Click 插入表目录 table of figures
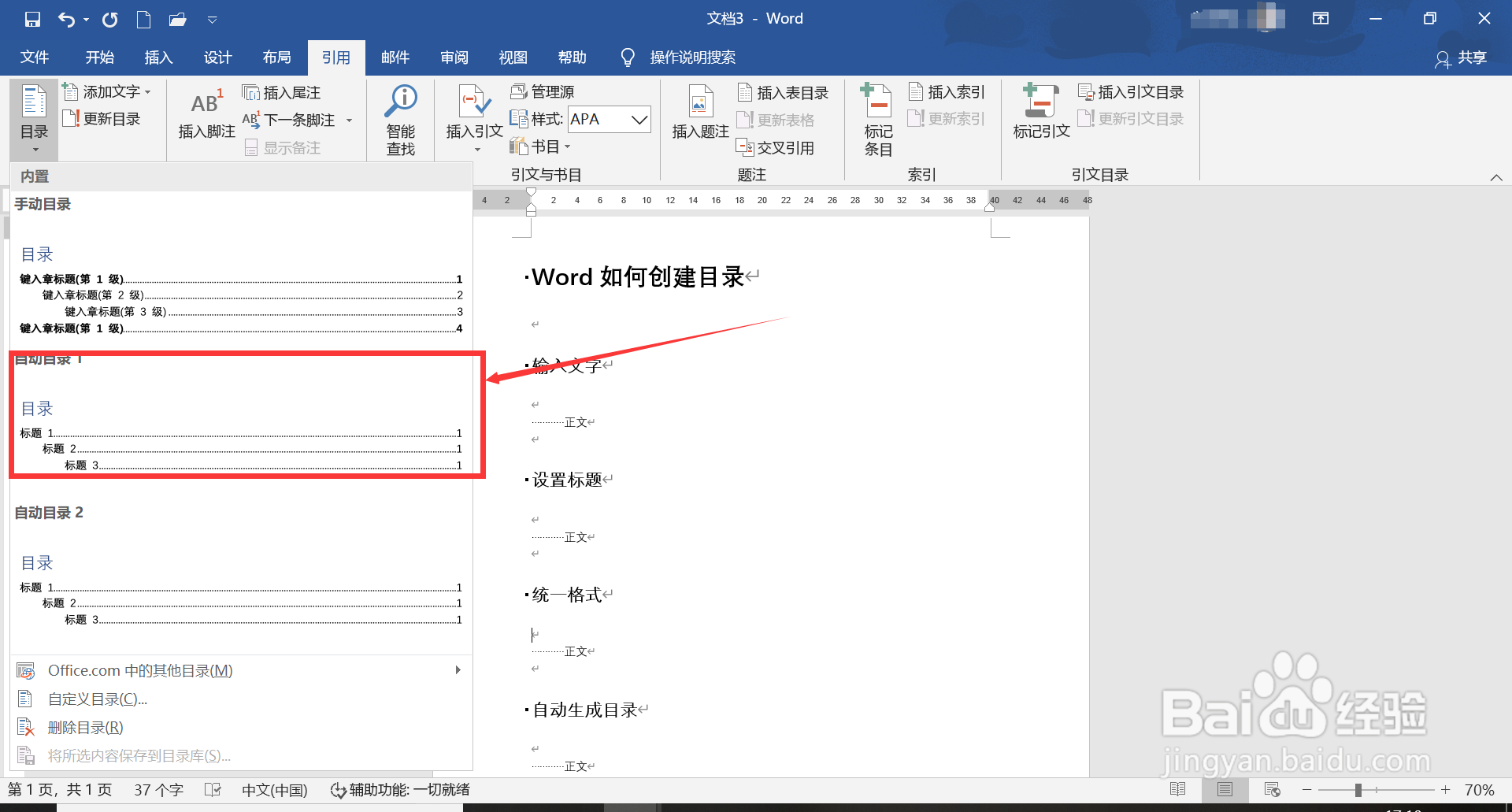 (x=783, y=93)
